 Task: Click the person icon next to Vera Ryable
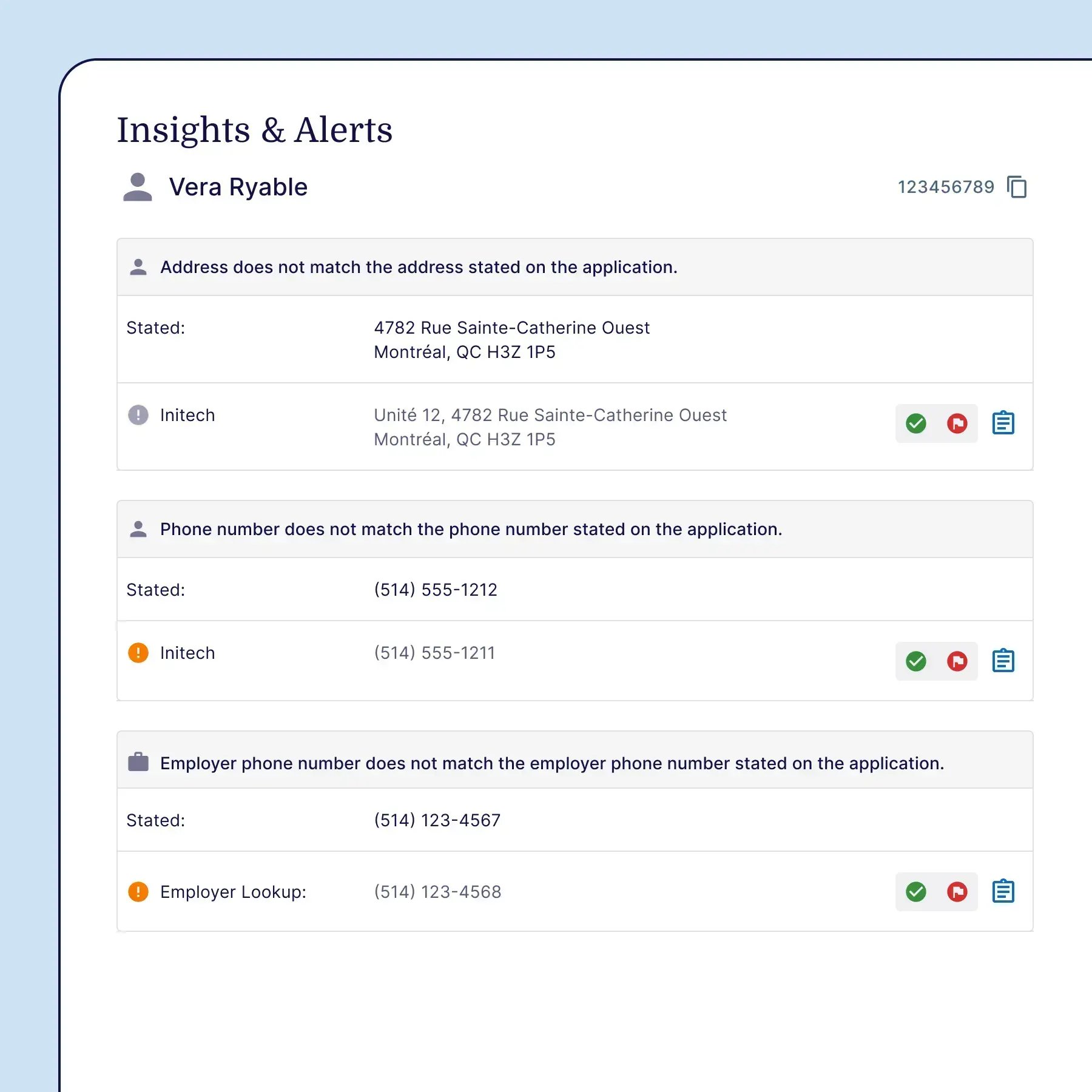[138, 187]
